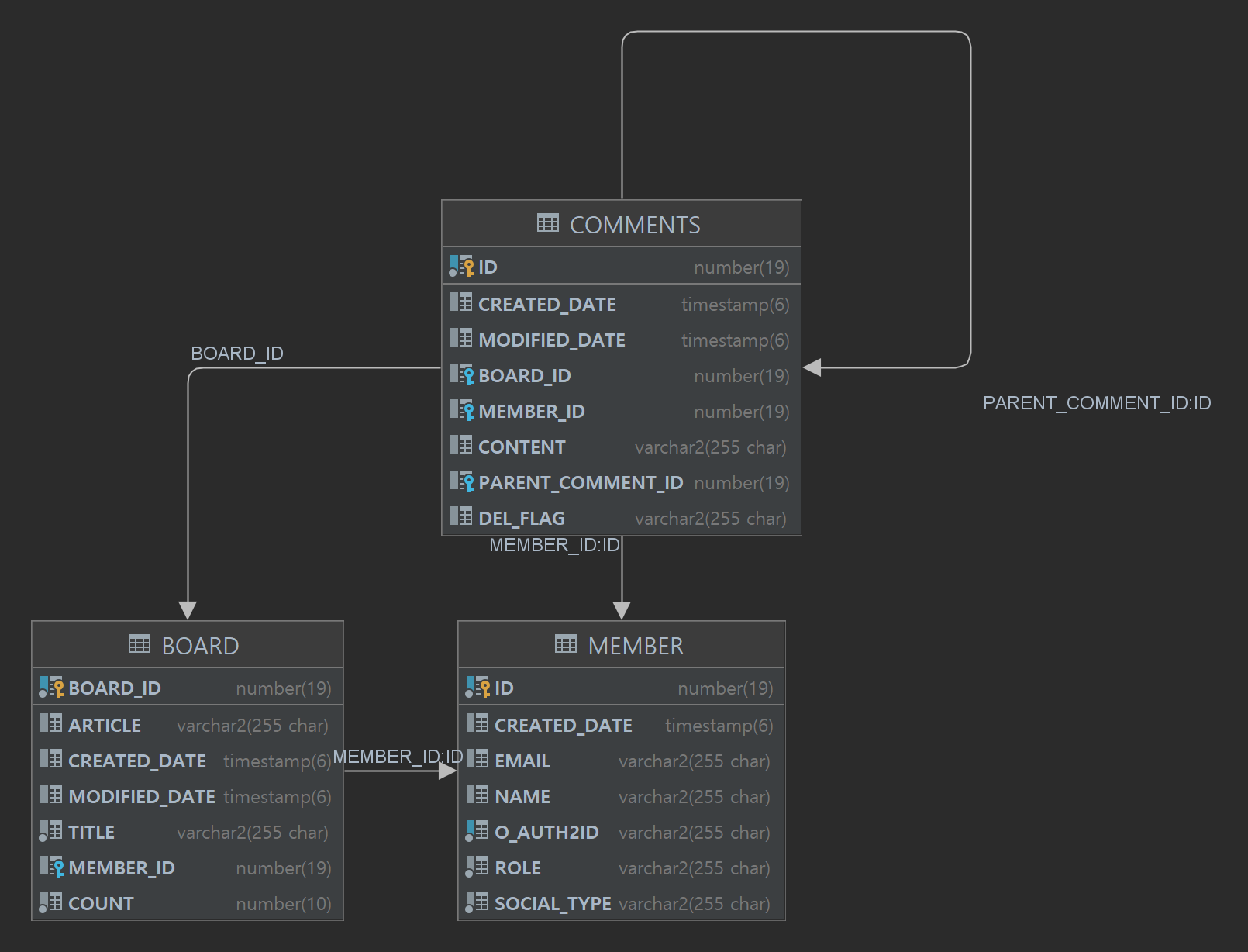Click column icon beside TITLE
Screen dimensions: 1248x952
[51, 832]
